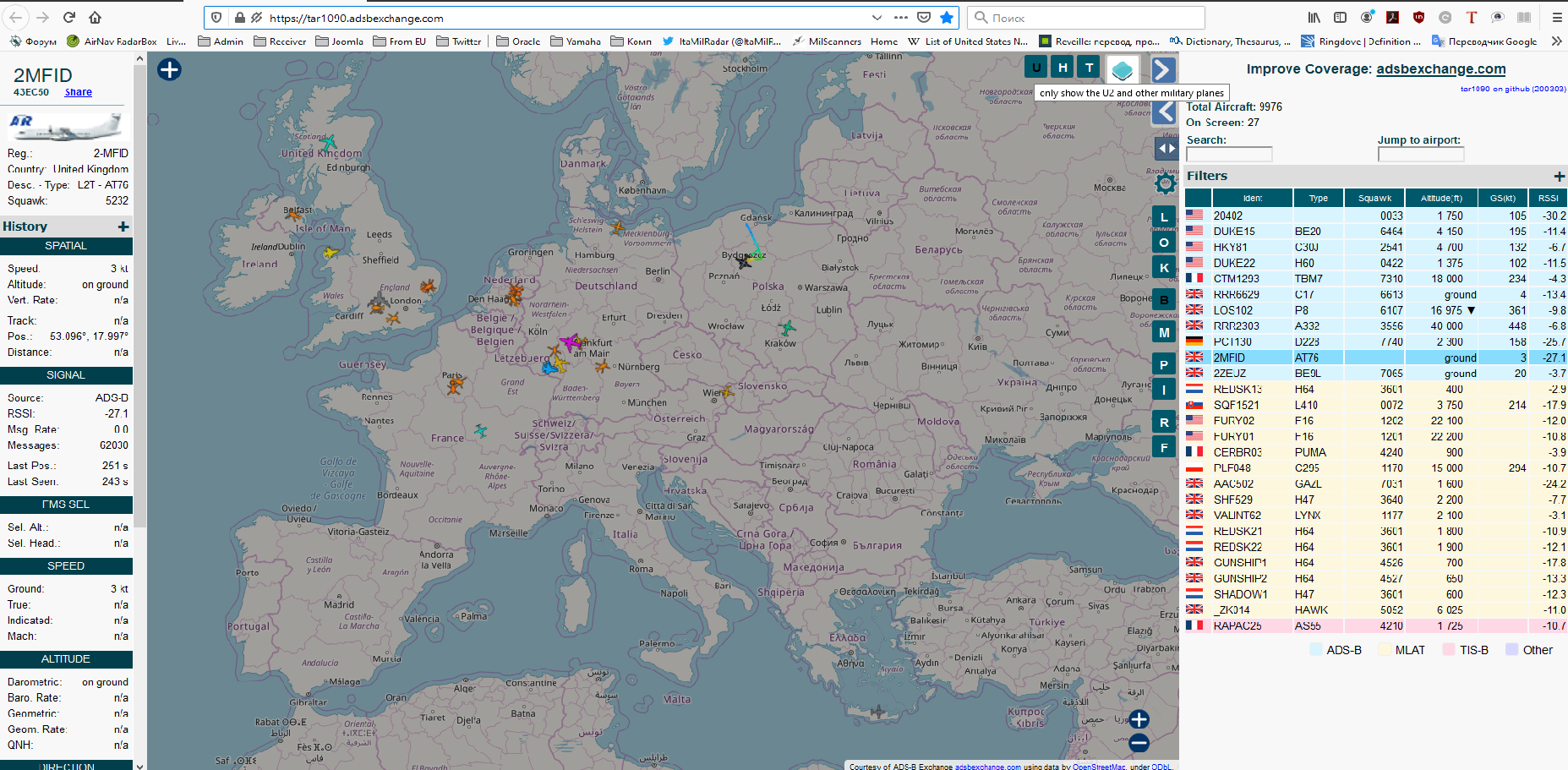
Task: Zoom in with the map plus button
Action: (1139, 719)
